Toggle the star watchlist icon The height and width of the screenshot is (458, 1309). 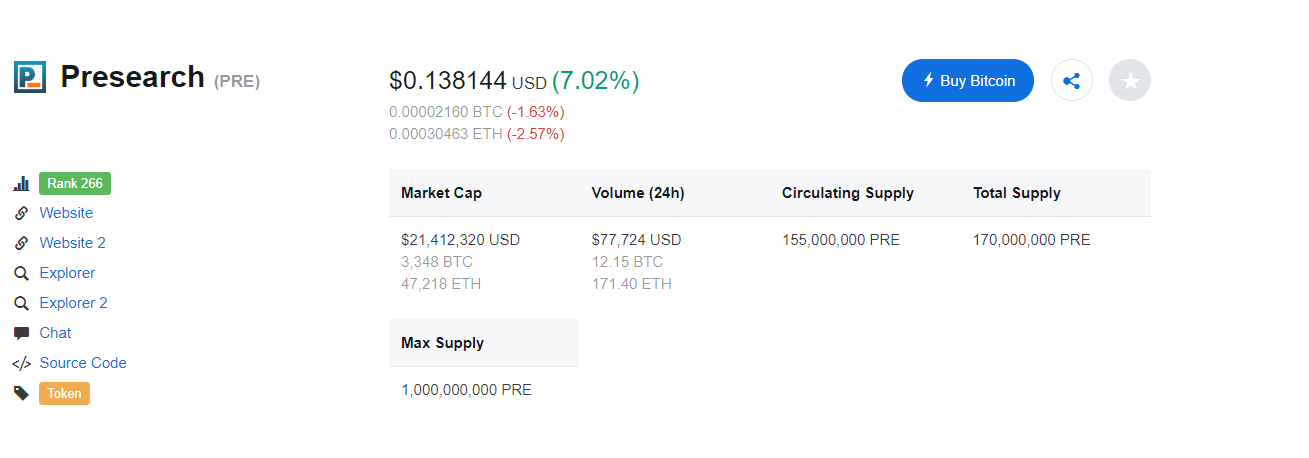[x=1130, y=81]
